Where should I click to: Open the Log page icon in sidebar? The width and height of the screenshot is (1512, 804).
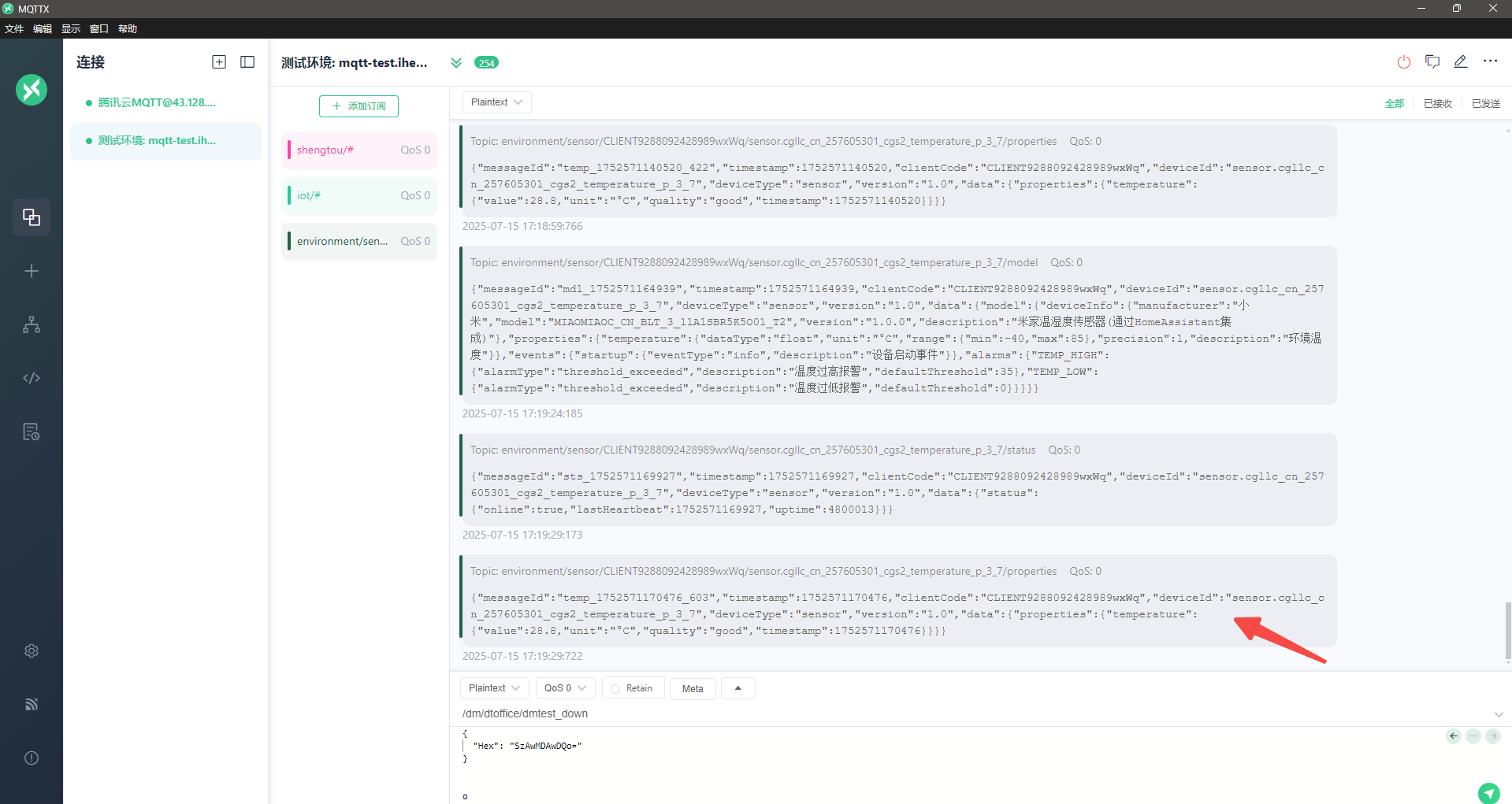pyautogui.click(x=32, y=432)
